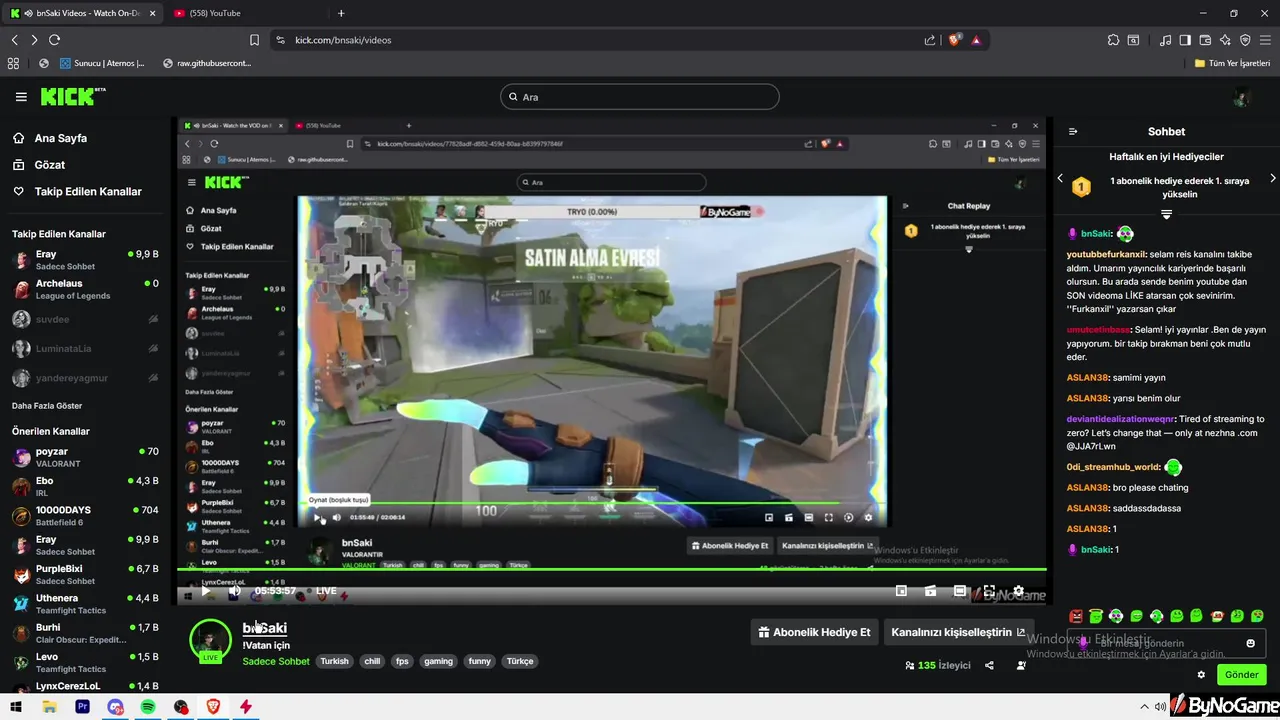
Task: Open the browser tab apps grid
Action: pyautogui.click(x=13, y=63)
